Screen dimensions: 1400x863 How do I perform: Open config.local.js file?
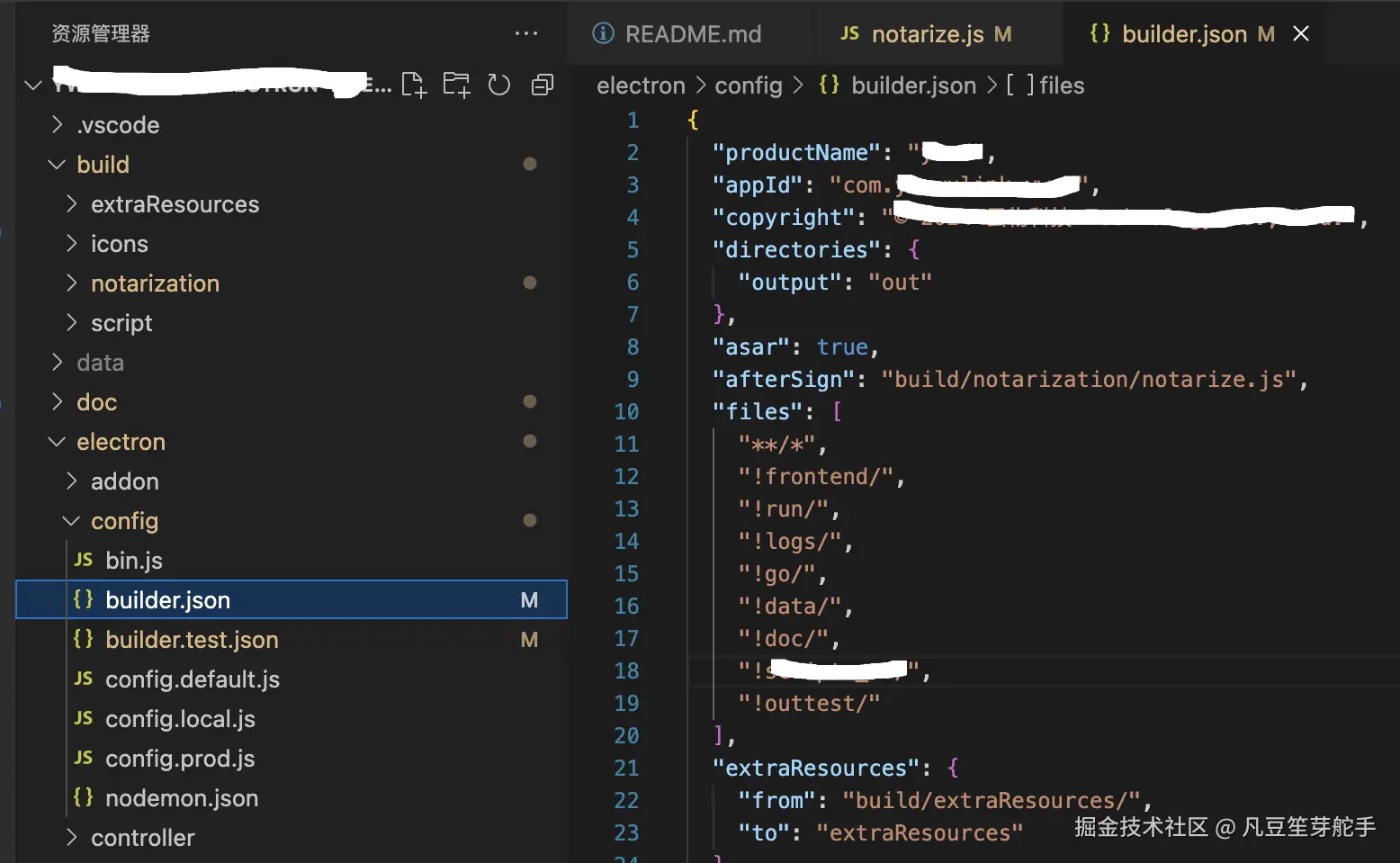(292, 718)
